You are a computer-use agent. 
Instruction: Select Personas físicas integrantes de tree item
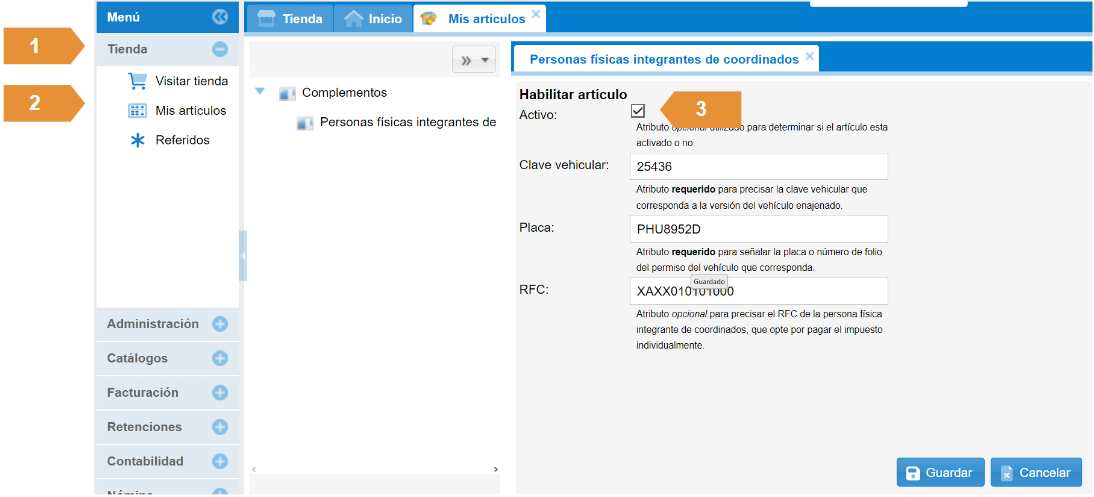pyautogui.click(x=407, y=123)
